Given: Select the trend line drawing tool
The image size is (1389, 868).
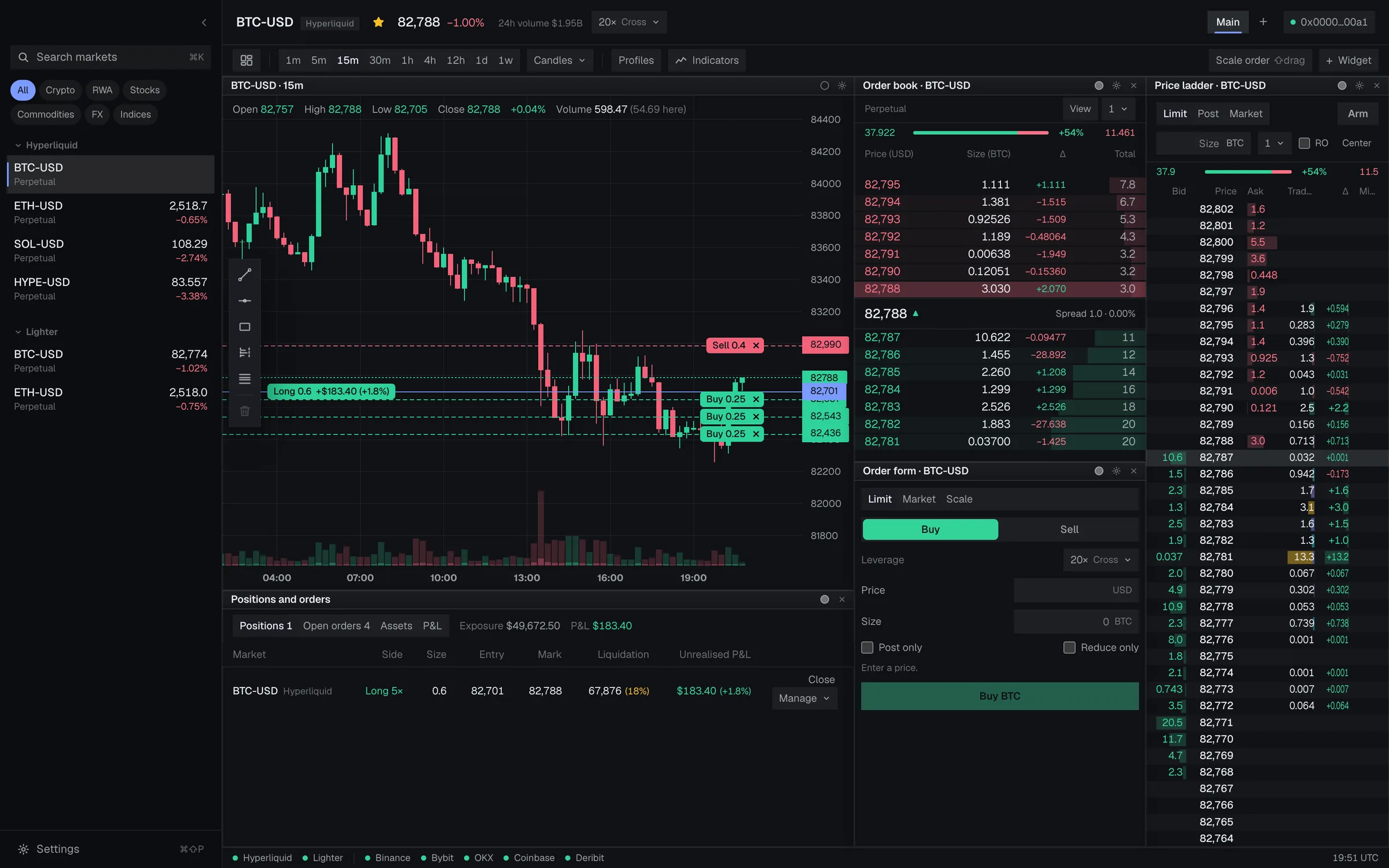Looking at the screenshot, I should point(245,275).
